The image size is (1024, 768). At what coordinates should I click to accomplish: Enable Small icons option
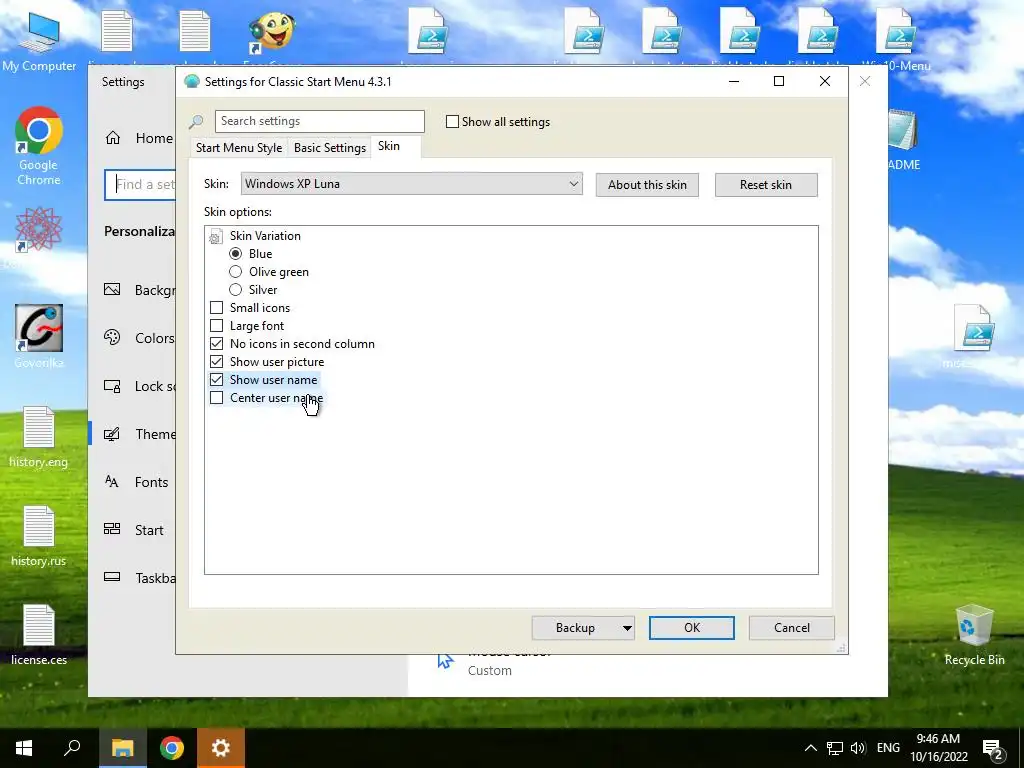click(x=216, y=308)
